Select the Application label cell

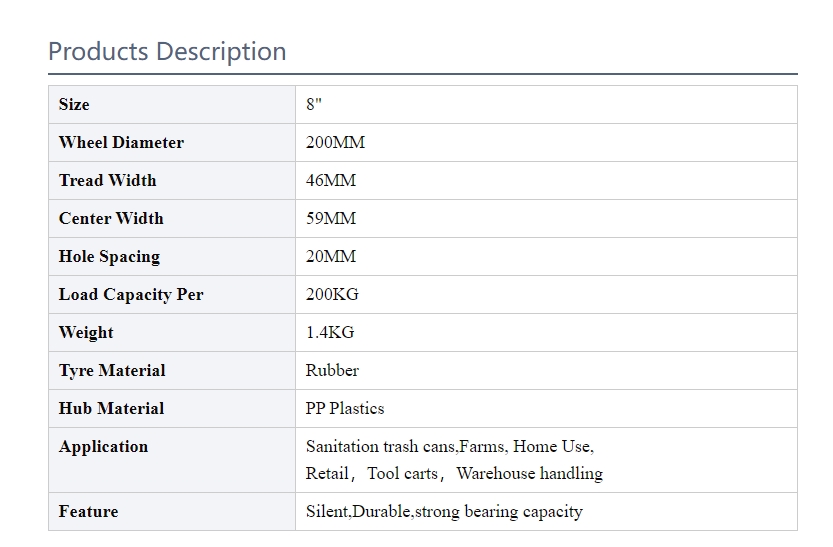click(172, 460)
